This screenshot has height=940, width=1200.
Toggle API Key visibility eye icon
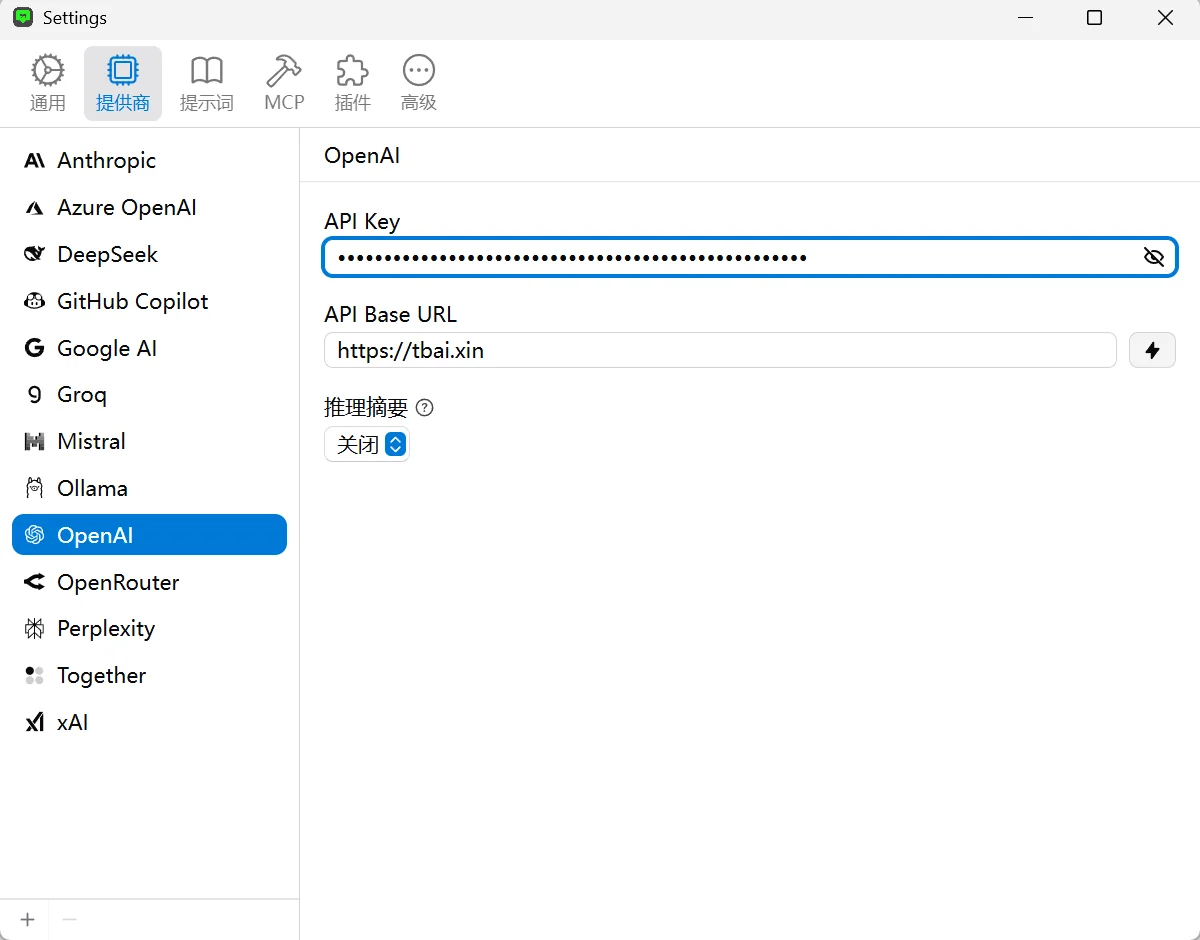(x=1154, y=258)
